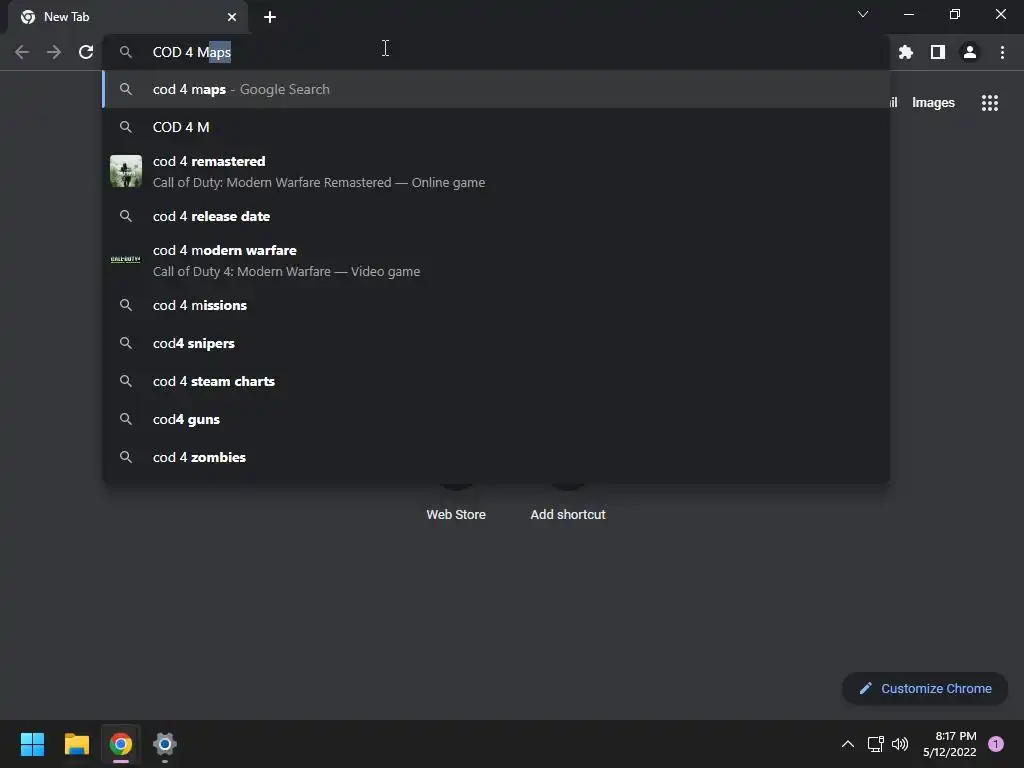This screenshot has height=768, width=1024.
Task: Expand the tab search chevron
Action: coord(863,14)
